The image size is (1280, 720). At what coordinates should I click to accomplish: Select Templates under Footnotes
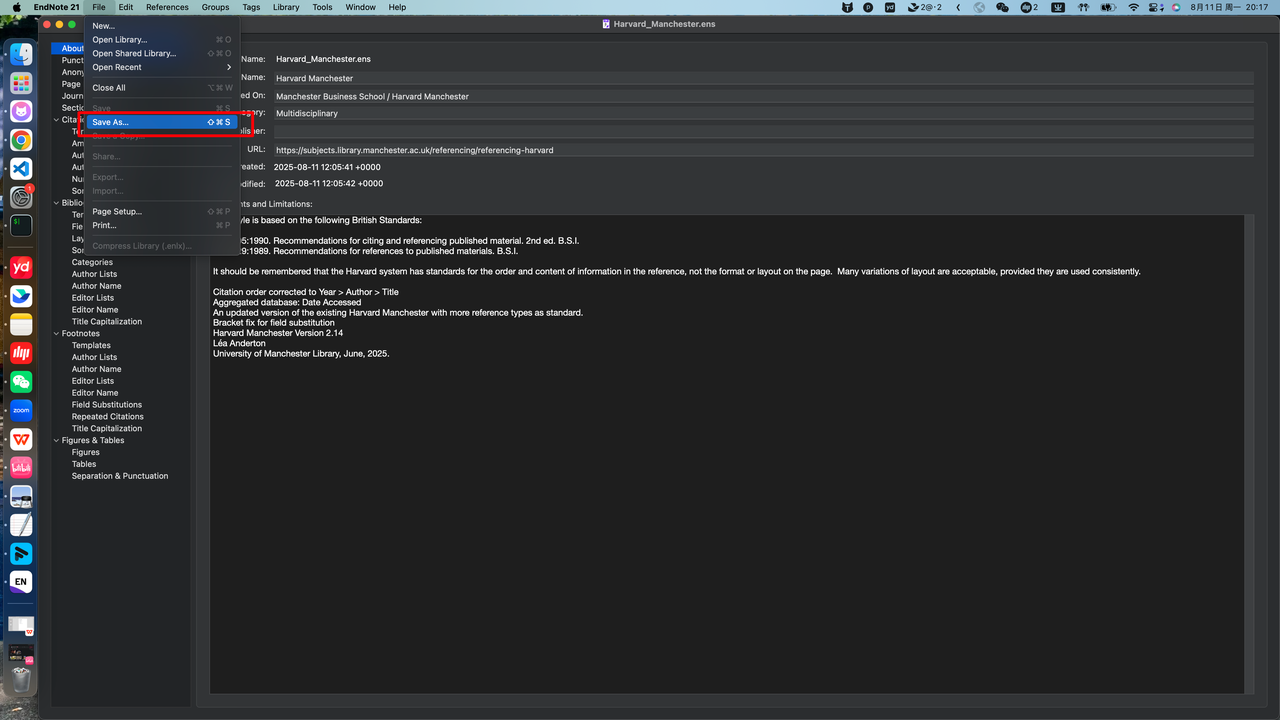(x=91, y=346)
